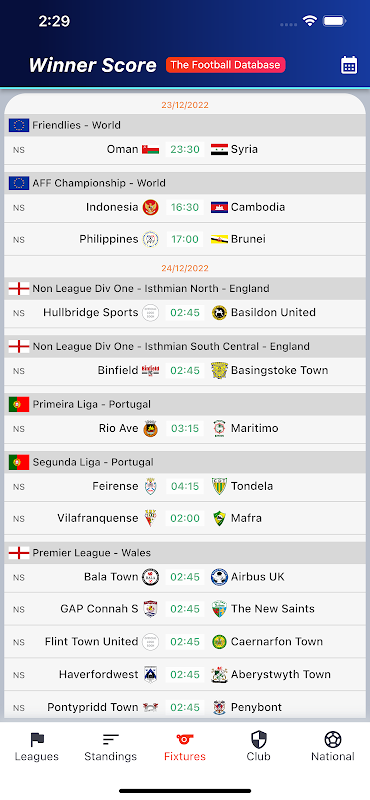Select the Fixtures whistle icon
The height and width of the screenshot is (800, 370).
pyautogui.click(x=185, y=739)
